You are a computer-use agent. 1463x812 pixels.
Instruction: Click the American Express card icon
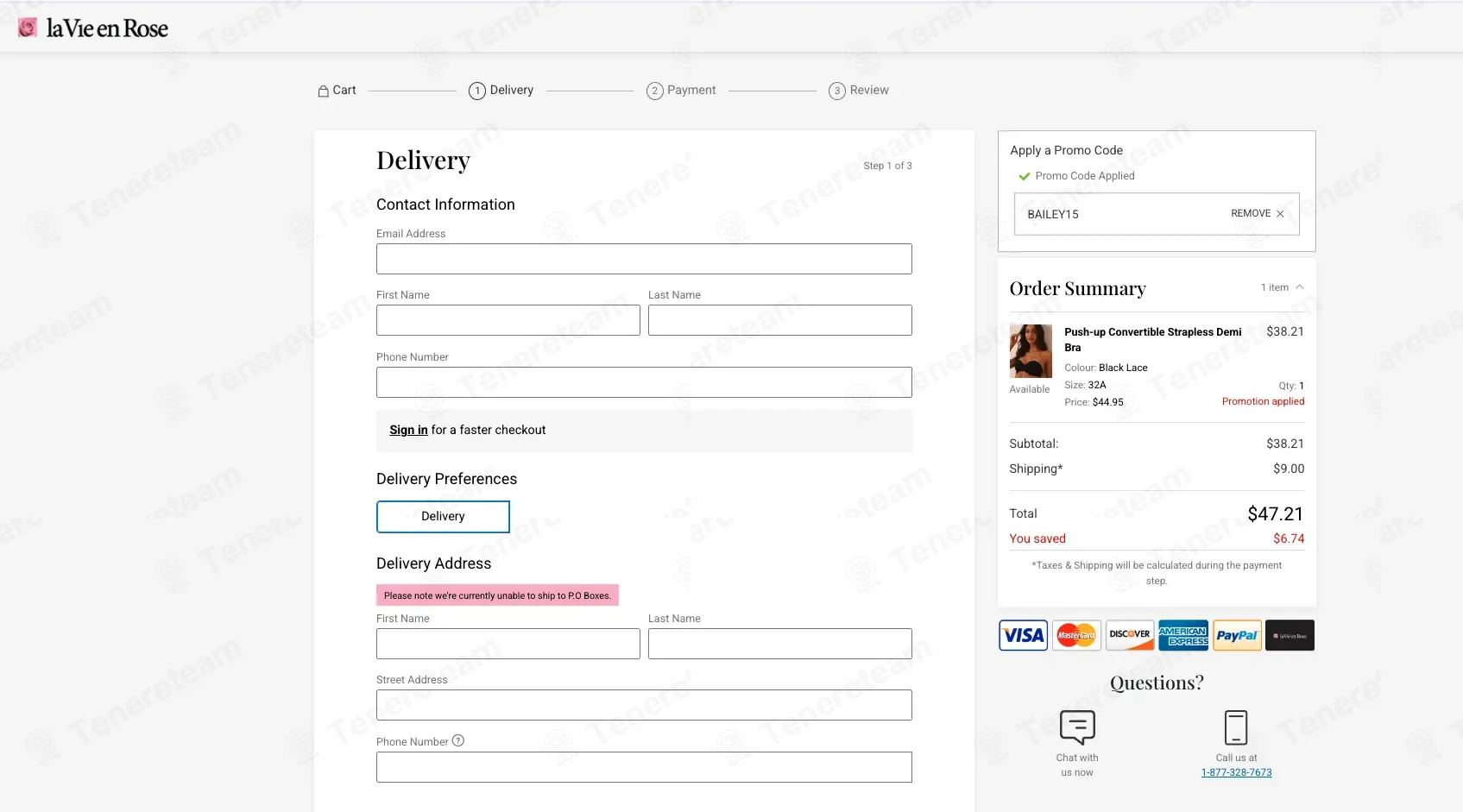pos(1183,636)
